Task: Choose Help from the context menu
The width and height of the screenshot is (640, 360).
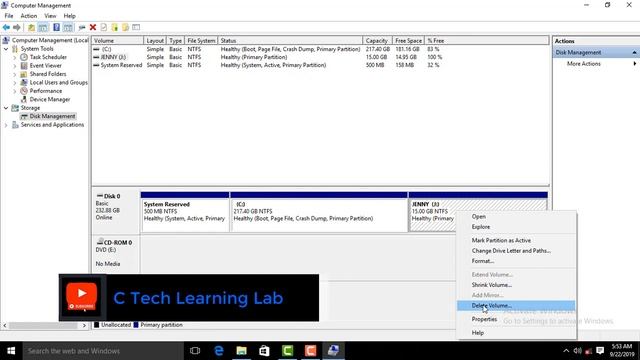Action: [516, 333]
